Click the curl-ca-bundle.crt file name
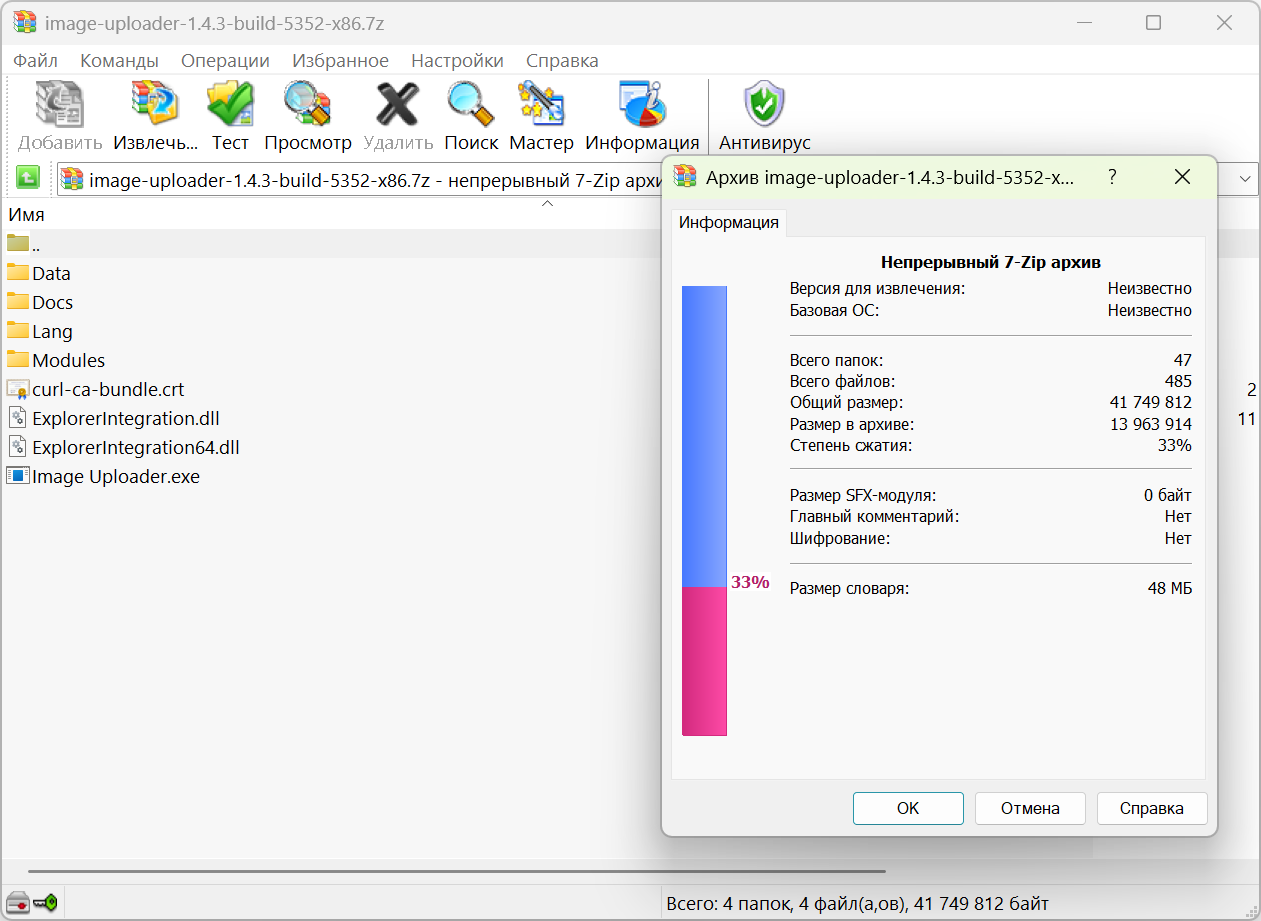This screenshot has height=921, width=1261. coord(108,389)
